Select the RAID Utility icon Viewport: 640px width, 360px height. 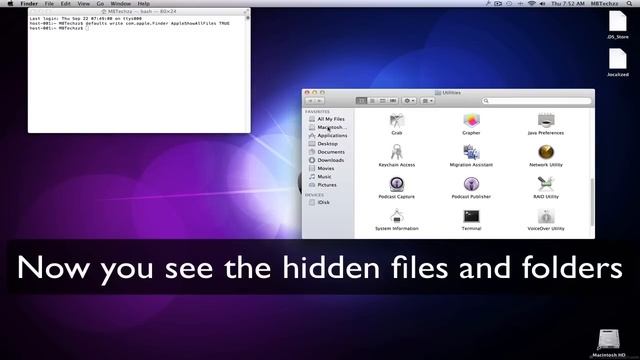click(546, 184)
